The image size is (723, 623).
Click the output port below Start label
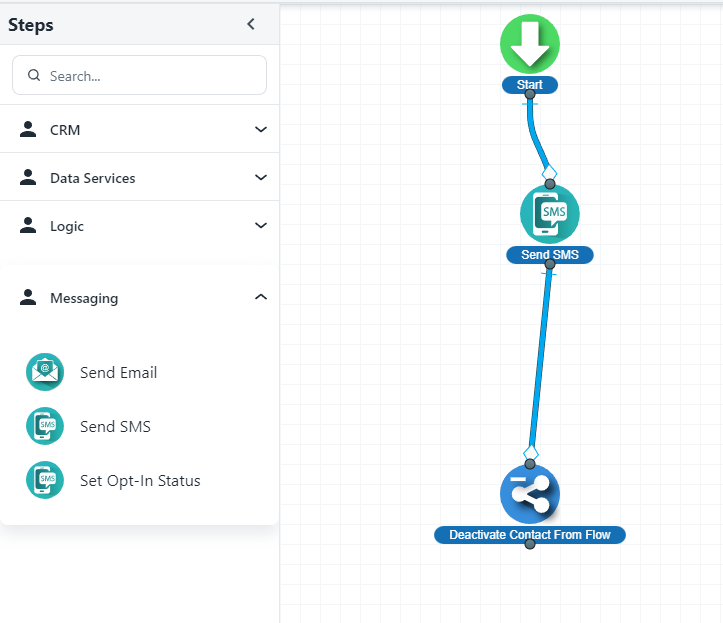tap(530, 96)
